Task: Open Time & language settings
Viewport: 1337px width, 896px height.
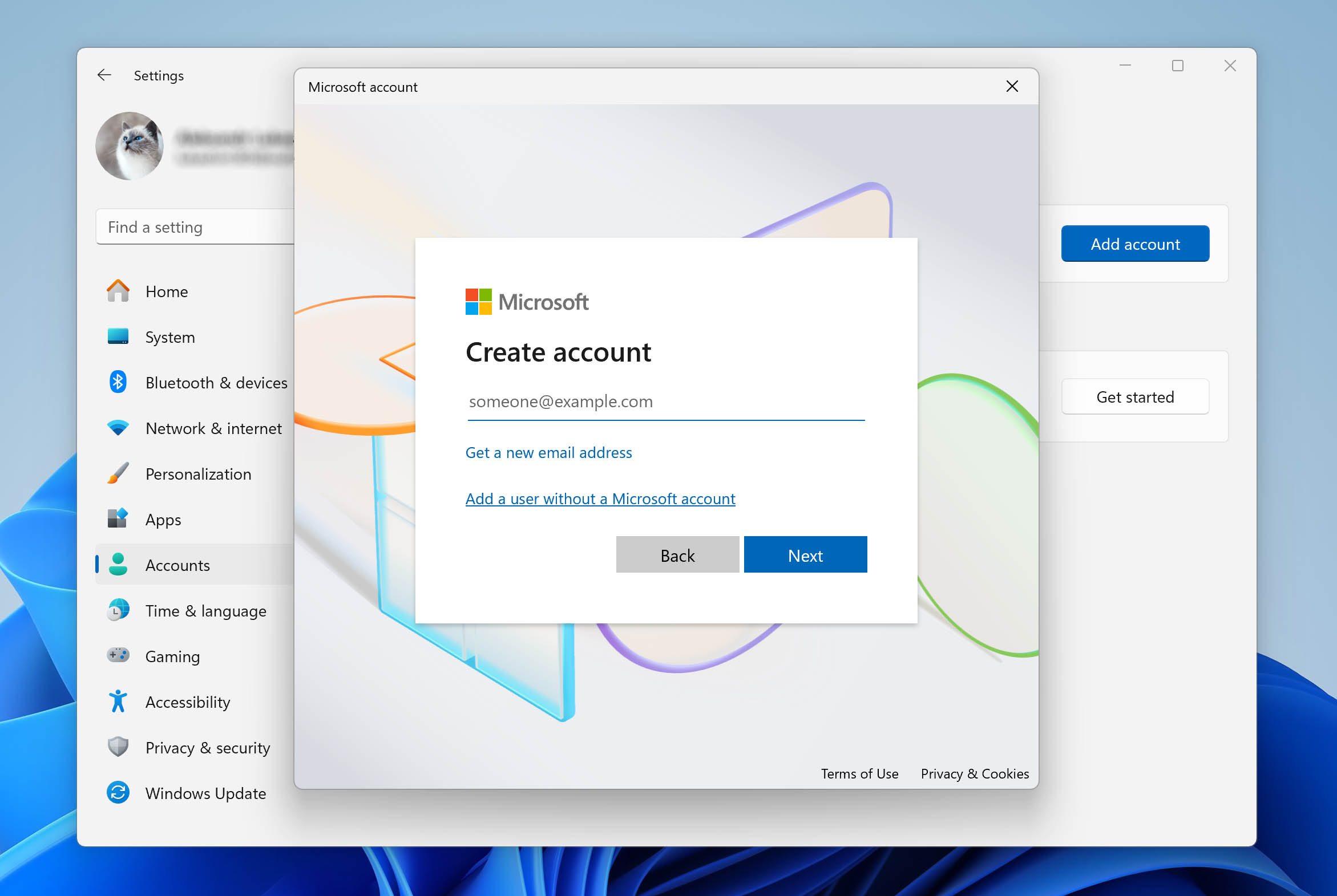Action: pos(195,610)
